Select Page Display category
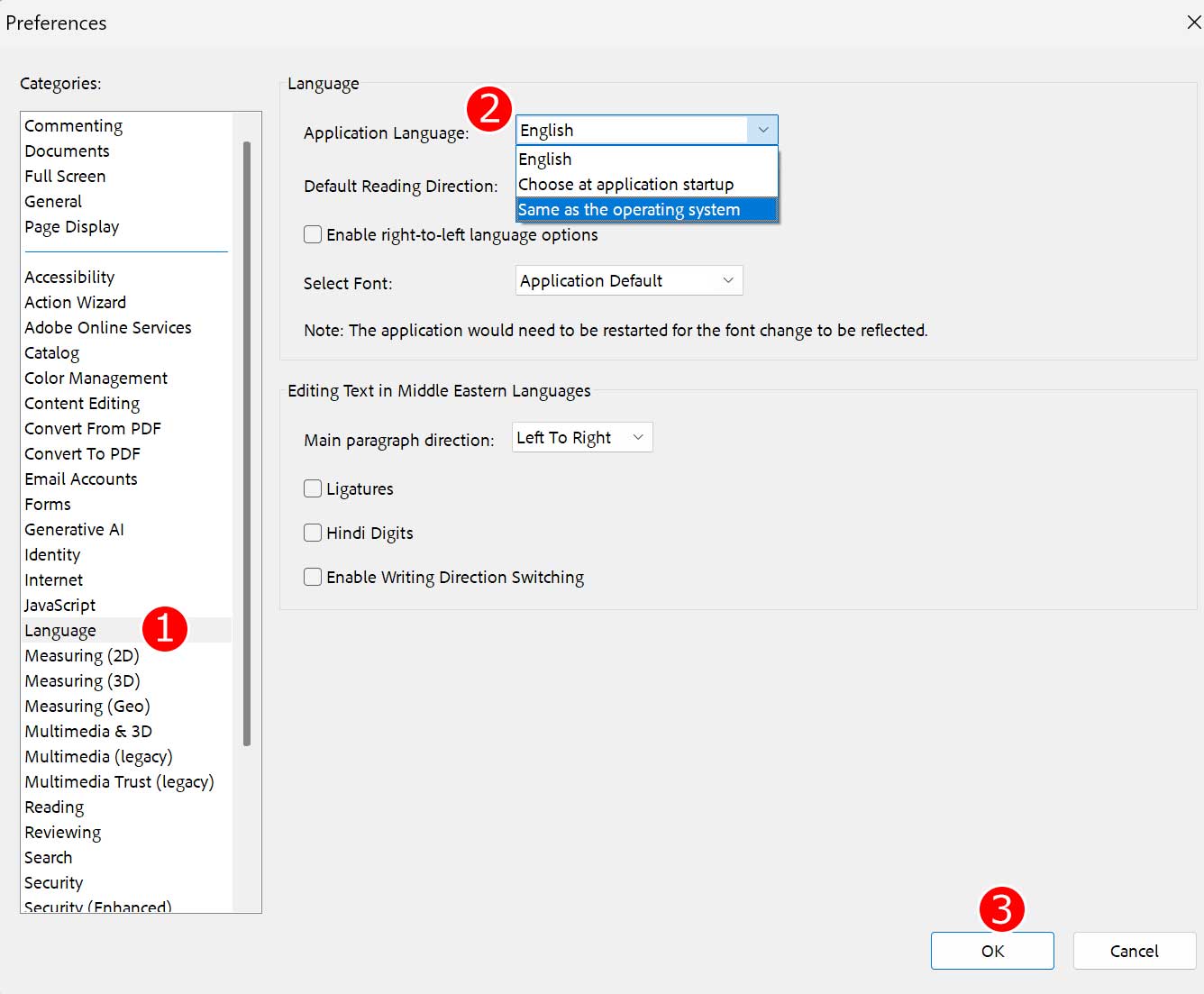1204x994 pixels. click(72, 227)
